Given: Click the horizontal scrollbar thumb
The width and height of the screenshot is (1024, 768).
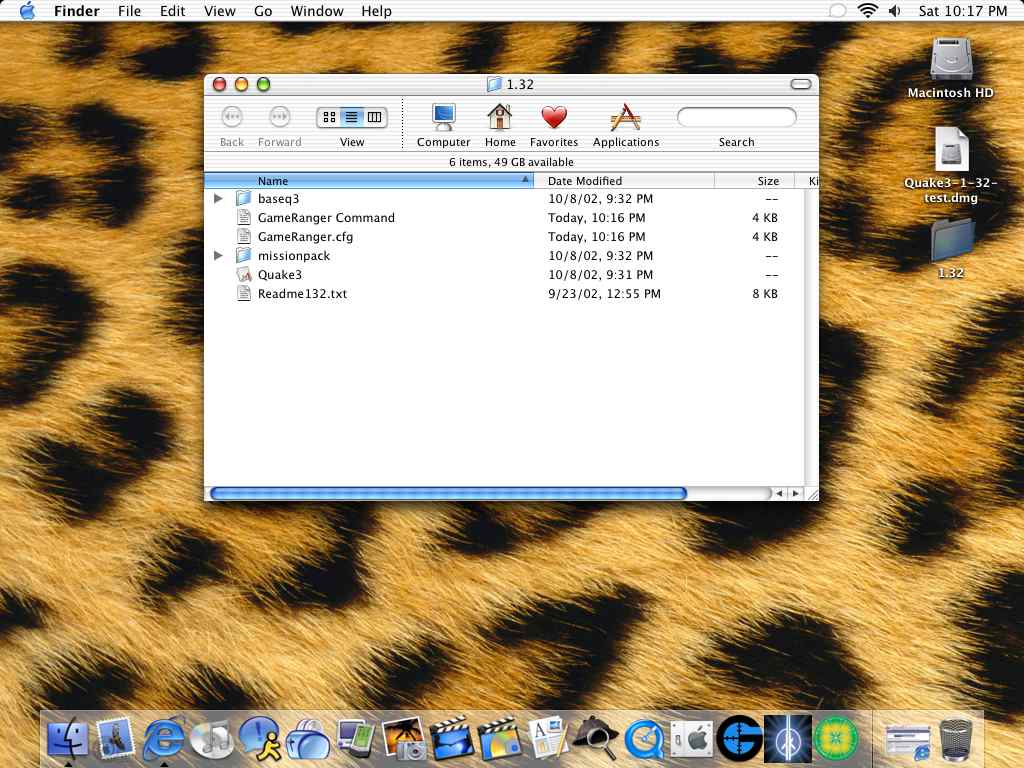Looking at the screenshot, I should (448, 494).
